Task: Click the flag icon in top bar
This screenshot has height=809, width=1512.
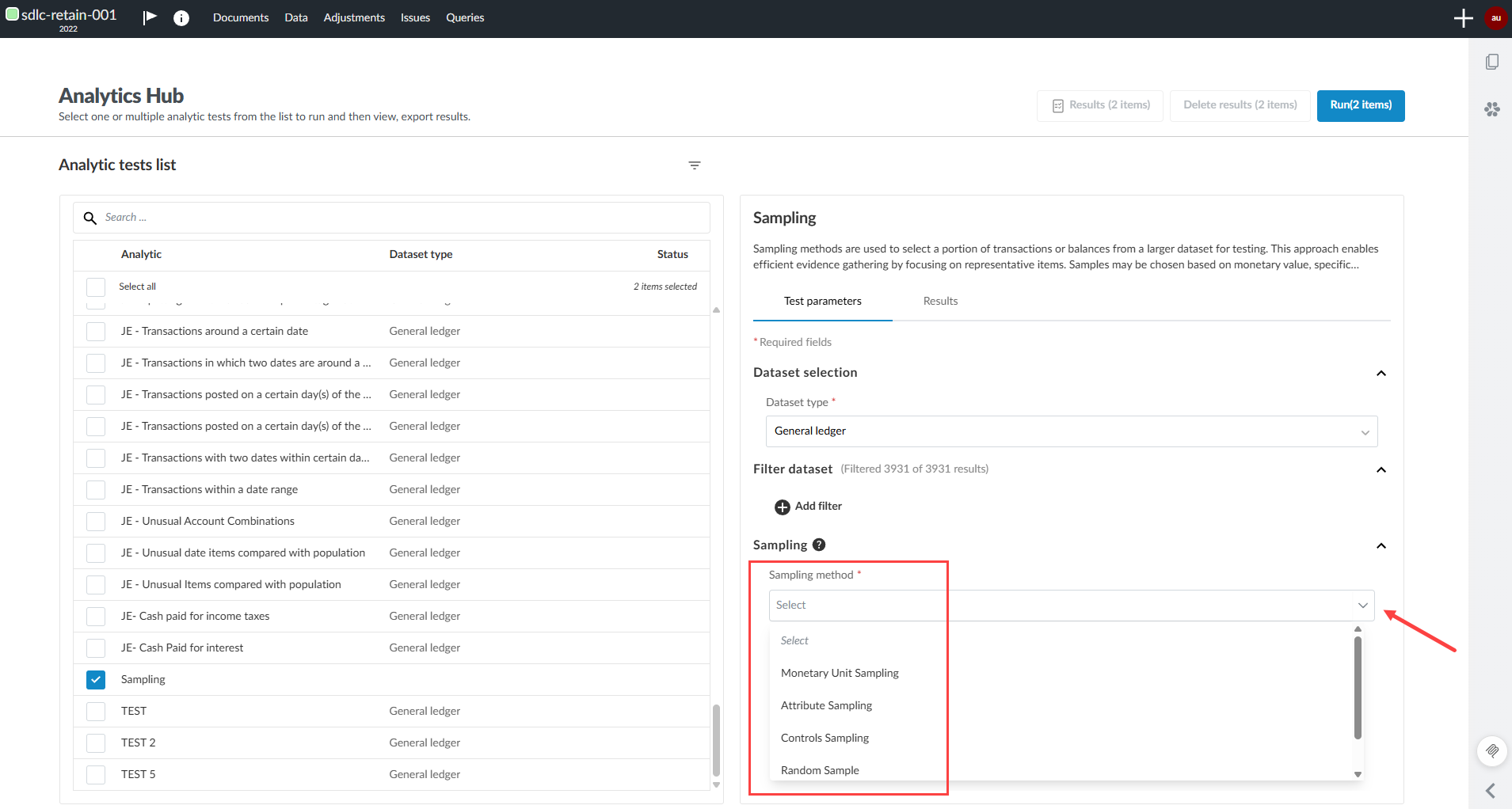Action: point(150,17)
